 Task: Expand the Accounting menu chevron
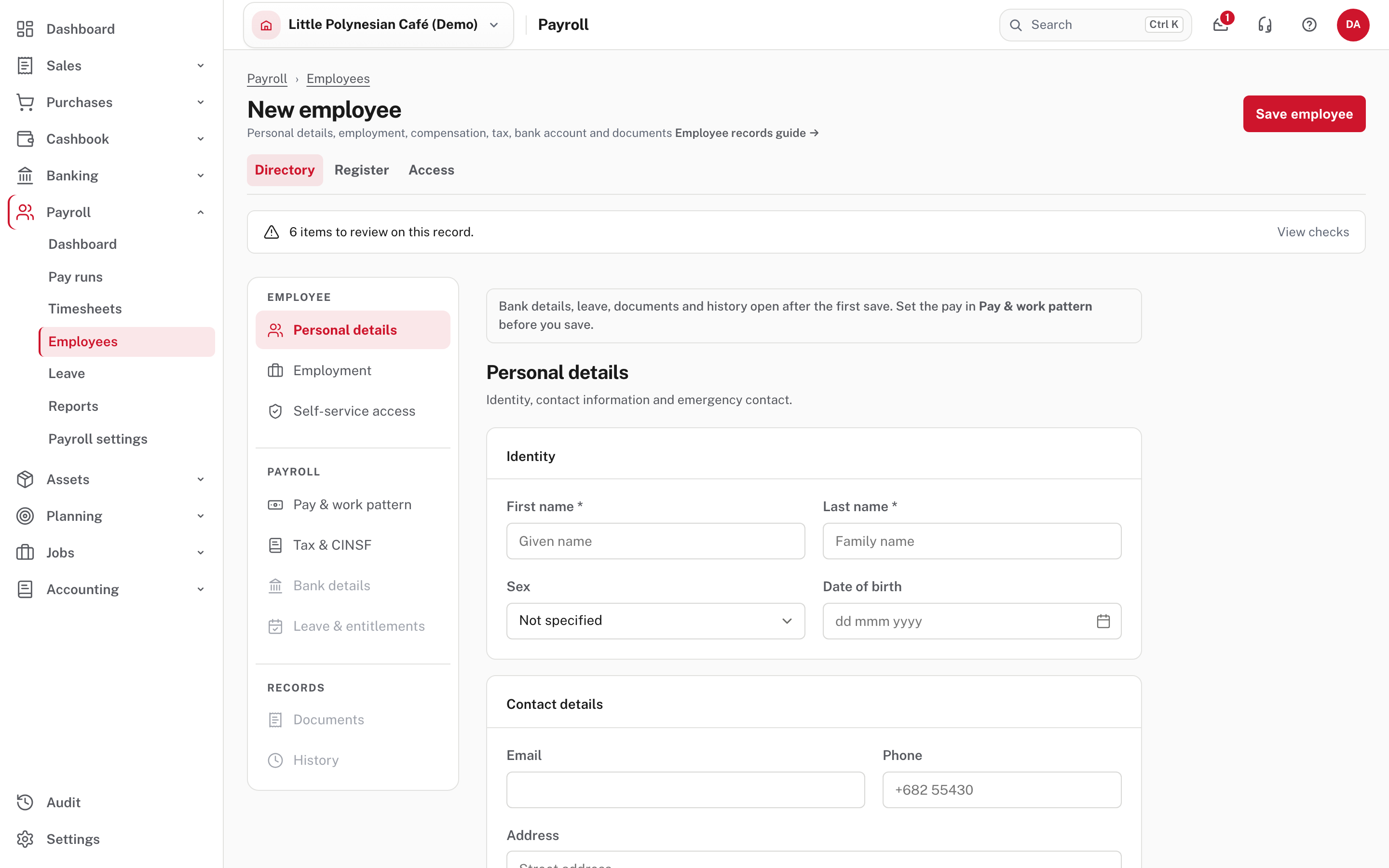click(200, 589)
